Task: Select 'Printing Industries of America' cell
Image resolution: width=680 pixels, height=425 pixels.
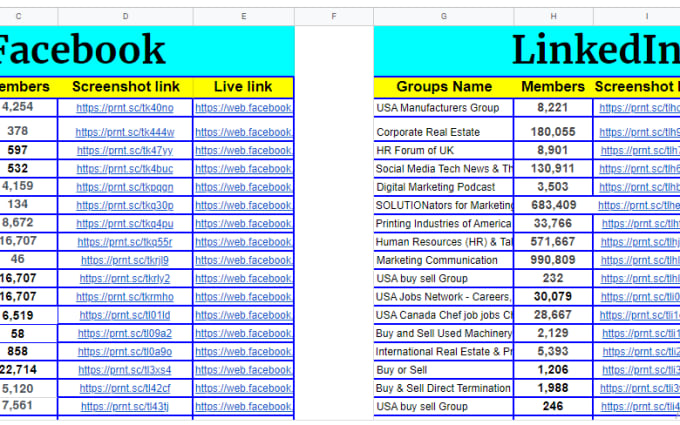Action: tap(444, 223)
